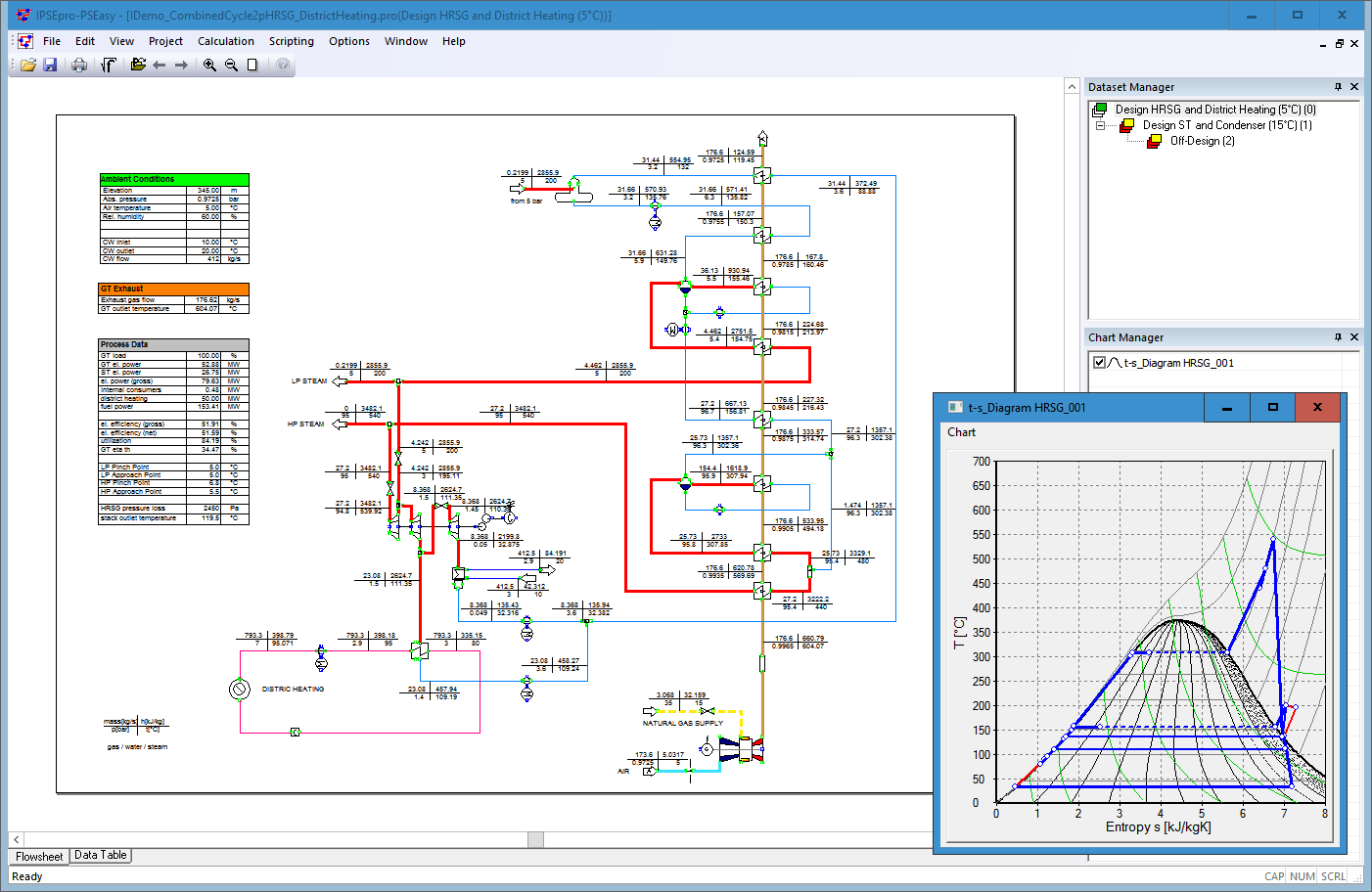This screenshot has height=892, width=1372.
Task: Zoom in with the magnifier plus icon
Action: (209, 65)
